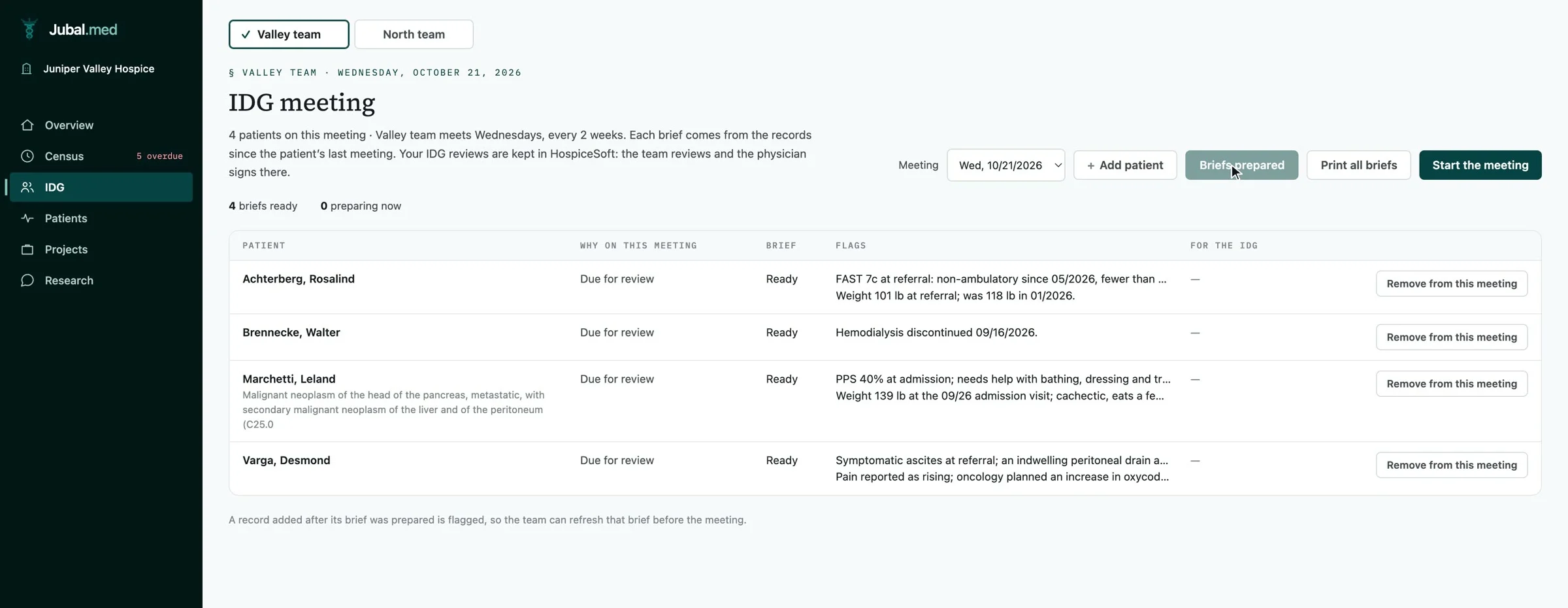Click Hemodialysis discontinued 09/16/2026 flag
This screenshot has height=608, width=1568.
(936, 333)
